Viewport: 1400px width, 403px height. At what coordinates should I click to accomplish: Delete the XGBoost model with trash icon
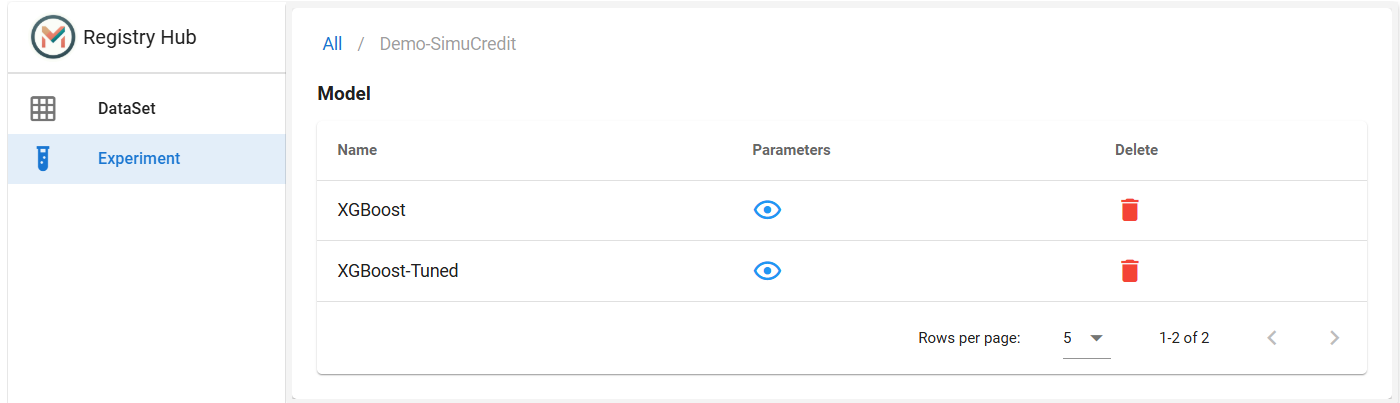[x=1129, y=210]
